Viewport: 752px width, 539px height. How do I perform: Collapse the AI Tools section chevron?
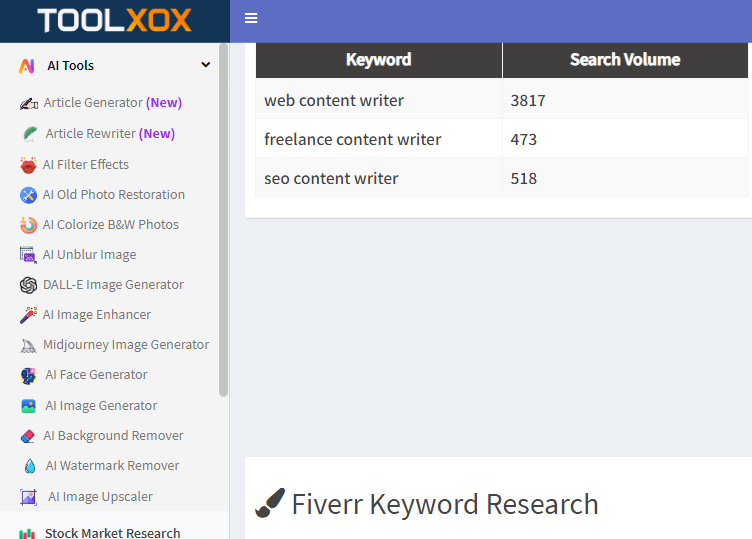tap(206, 65)
